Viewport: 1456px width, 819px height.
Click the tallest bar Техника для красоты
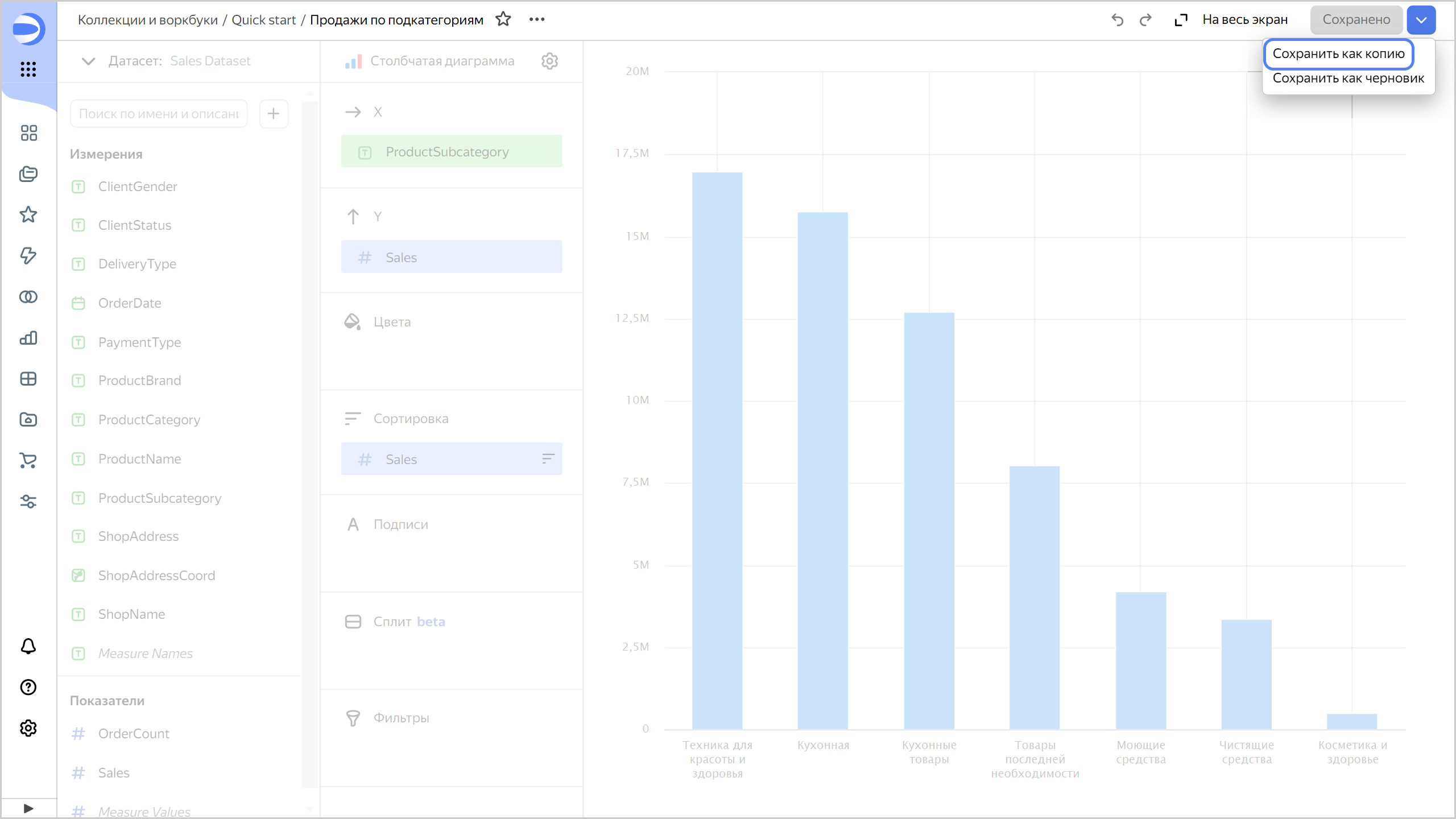point(717,449)
